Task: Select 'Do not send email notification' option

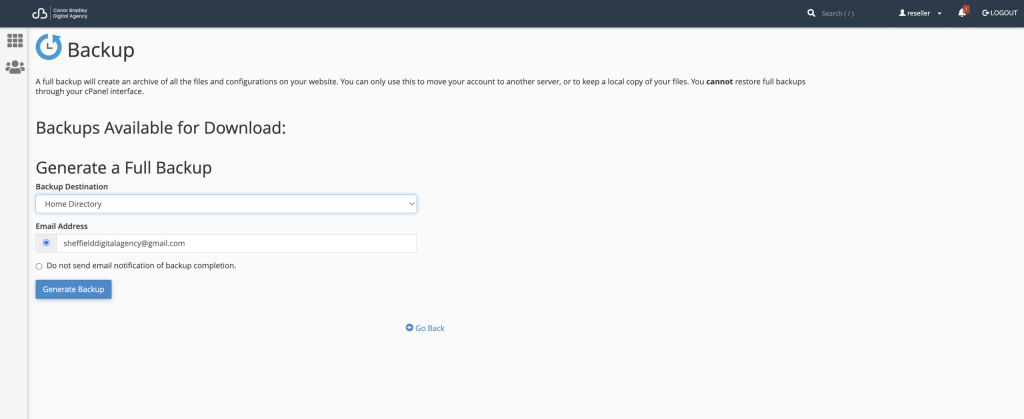Action: click(x=39, y=266)
